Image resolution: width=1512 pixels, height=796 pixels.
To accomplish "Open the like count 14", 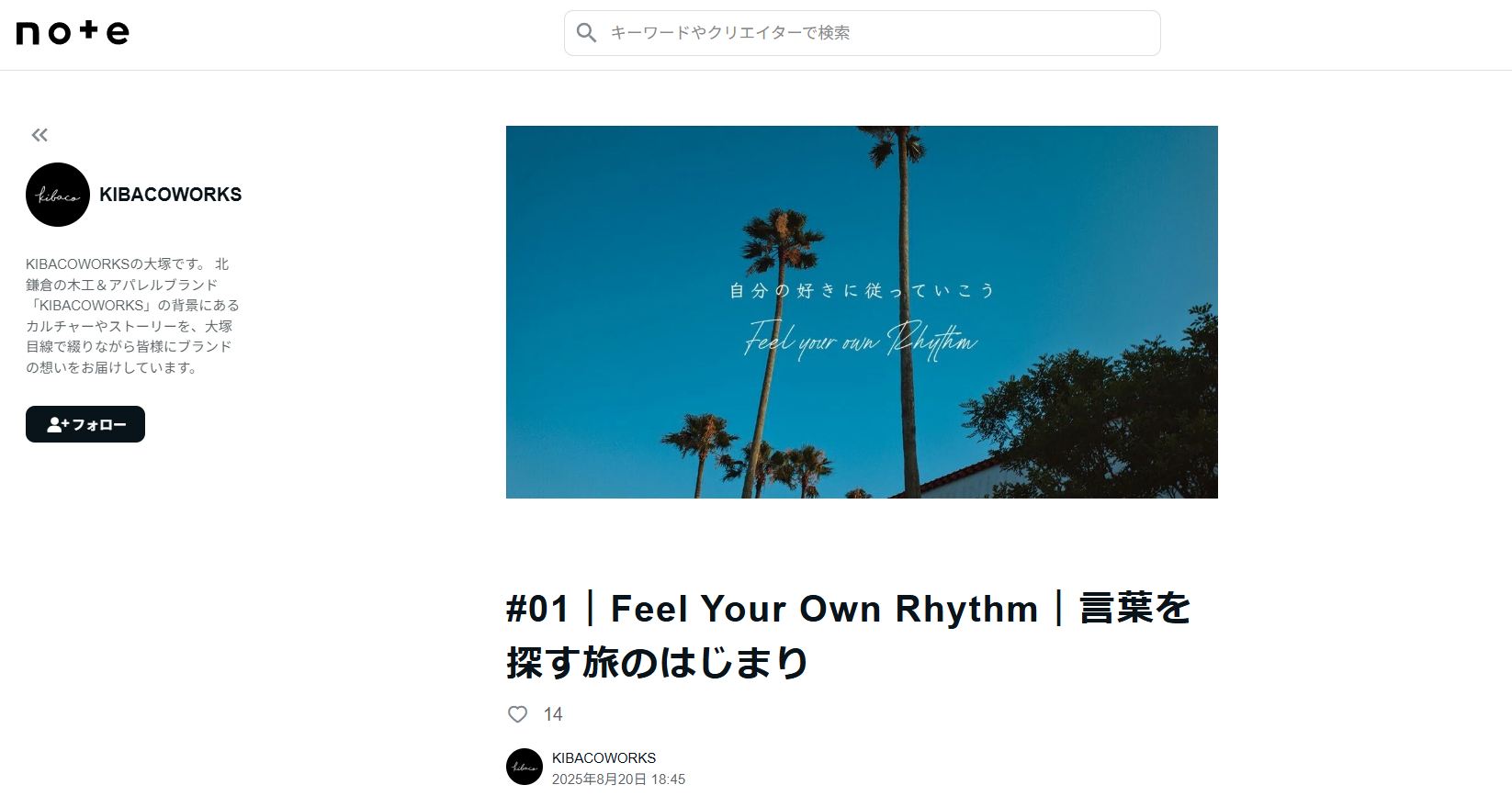I will point(553,714).
